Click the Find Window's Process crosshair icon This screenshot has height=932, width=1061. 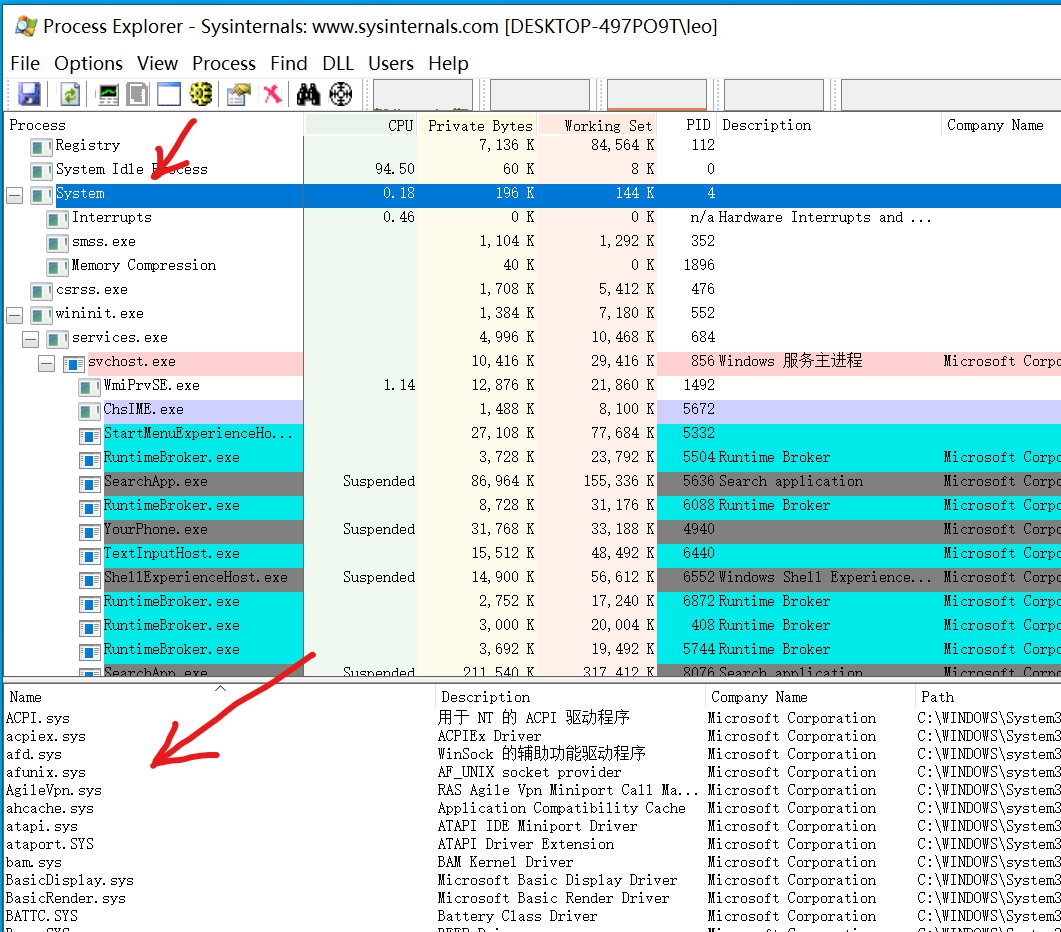click(x=340, y=94)
